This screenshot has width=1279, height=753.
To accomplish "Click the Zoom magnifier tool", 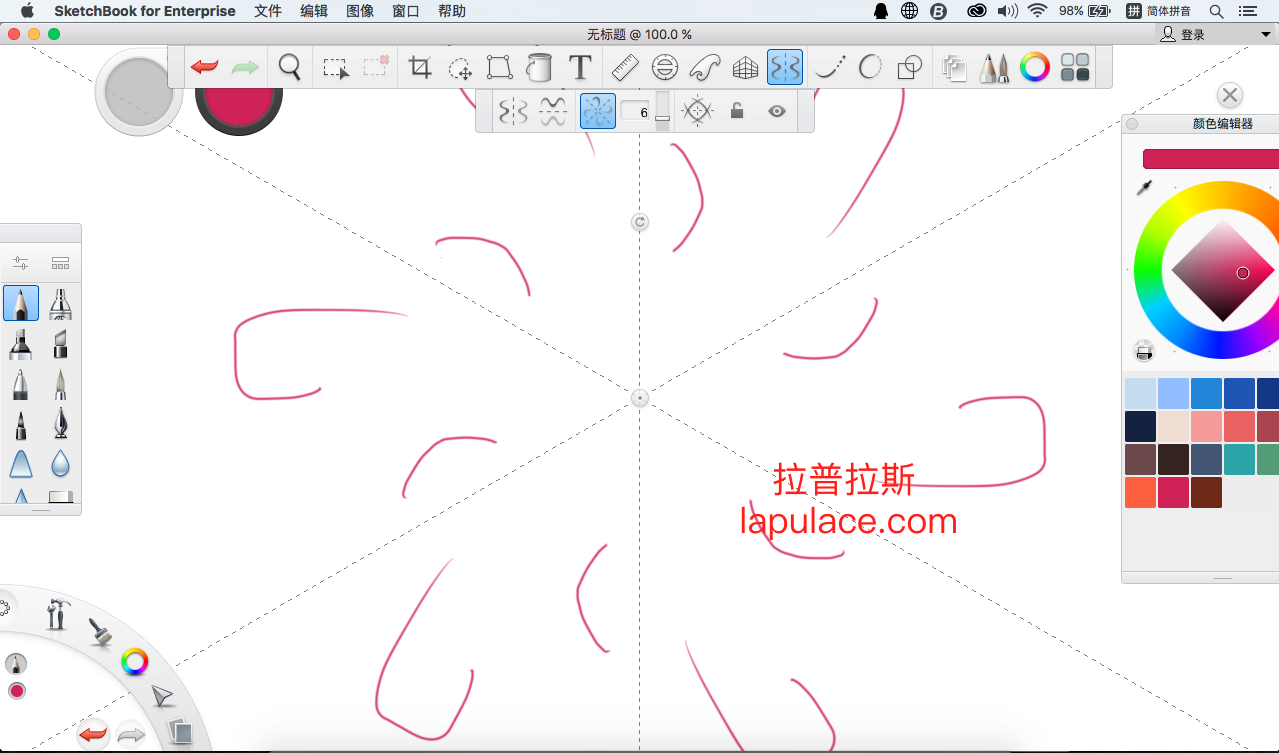I will pyautogui.click(x=290, y=68).
